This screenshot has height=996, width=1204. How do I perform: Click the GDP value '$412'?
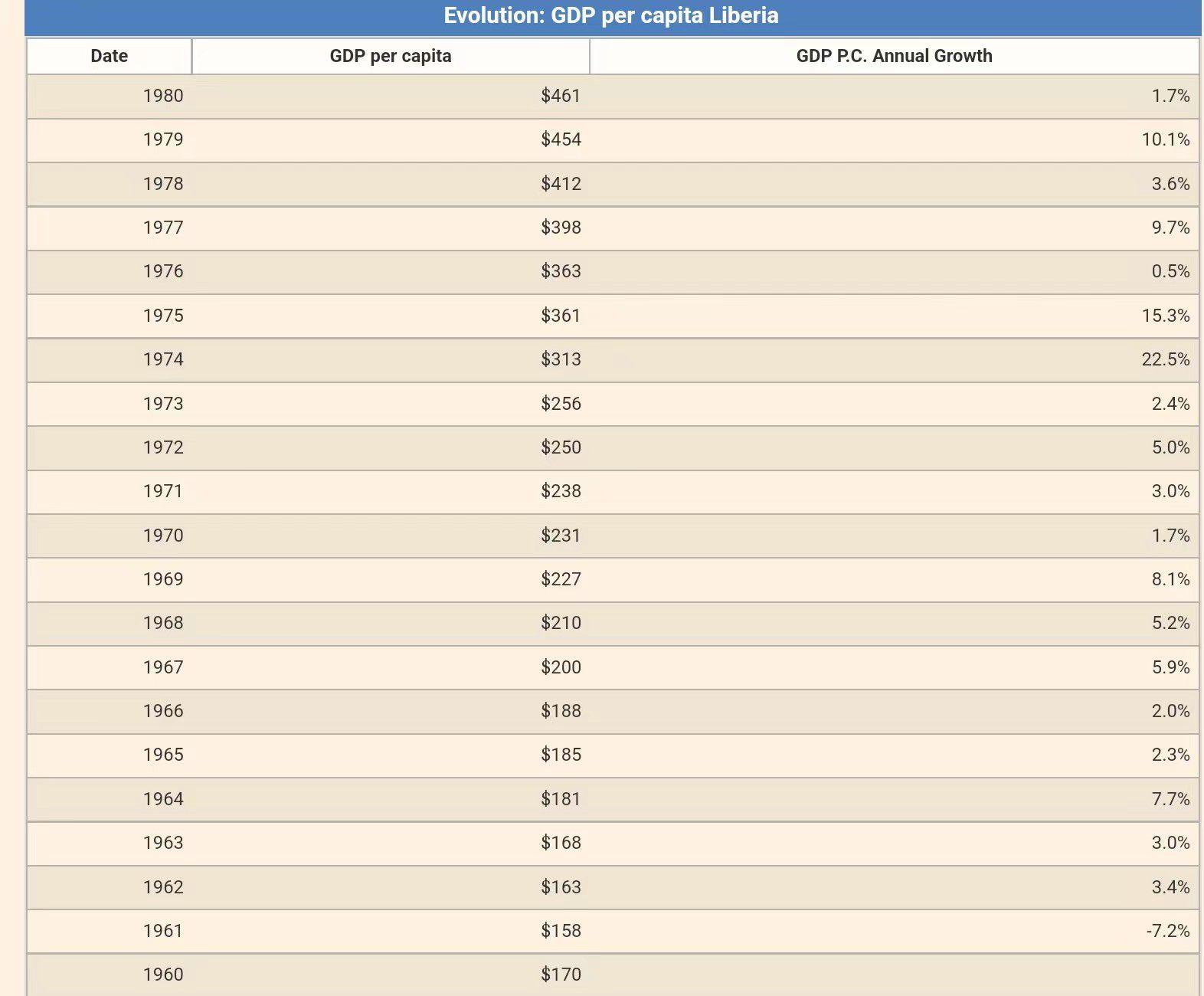[561, 184]
